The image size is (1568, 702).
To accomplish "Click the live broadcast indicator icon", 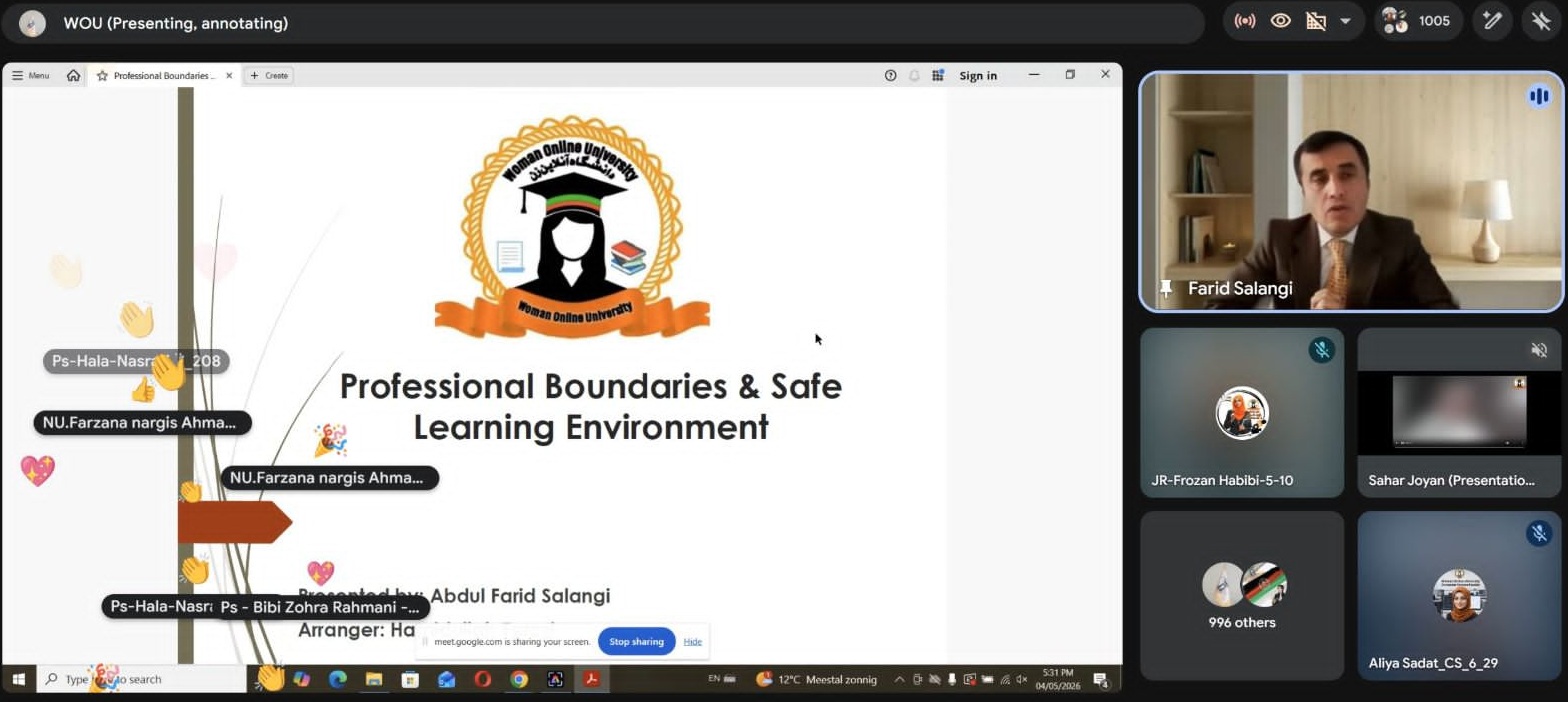I will (1245, 21).
